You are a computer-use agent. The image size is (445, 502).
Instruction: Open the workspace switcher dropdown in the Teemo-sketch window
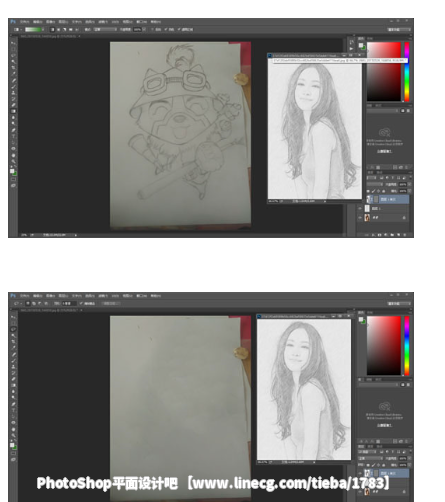(x=399, y=29)
